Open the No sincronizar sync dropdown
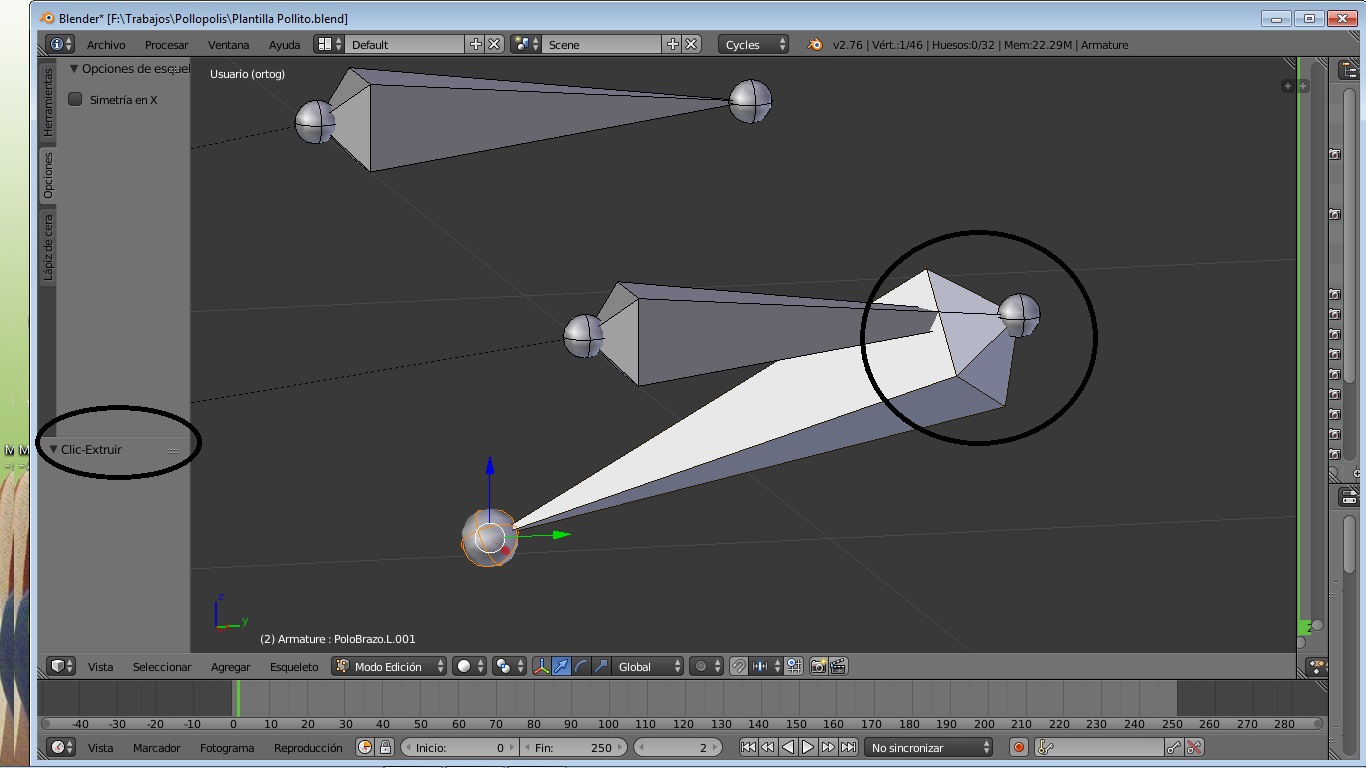 [929, 747]
